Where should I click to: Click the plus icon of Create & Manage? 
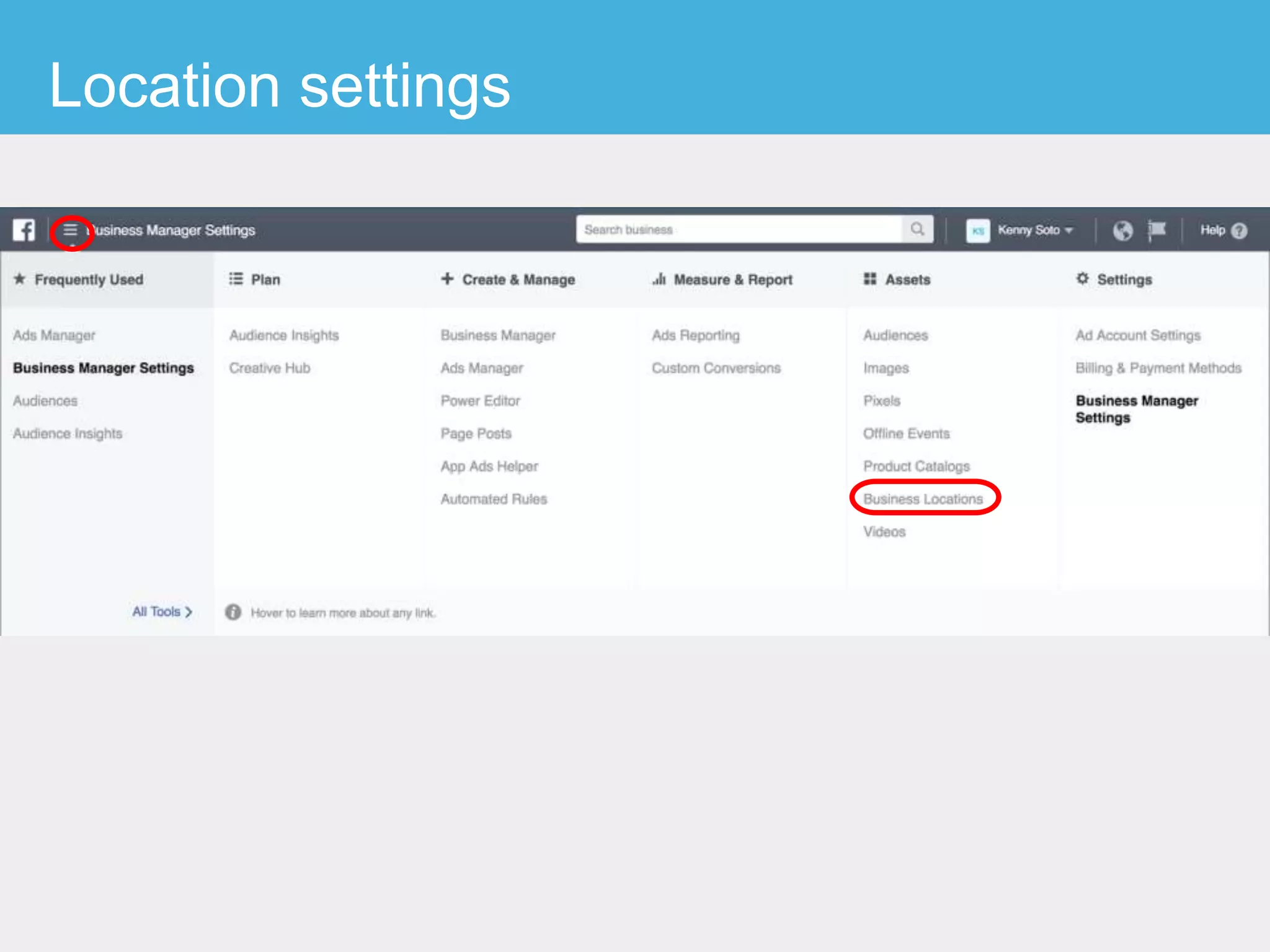(447, 279)
